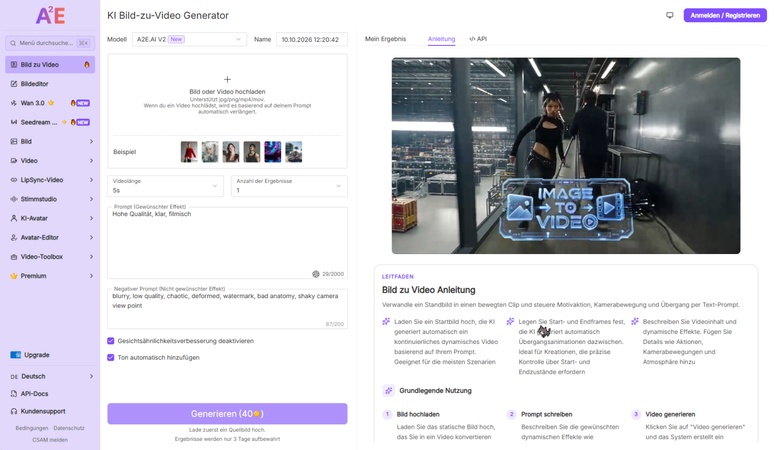The image size is (774, 450).
Task: Select first example thumbnail with red outfit
Action: [189, 152]
